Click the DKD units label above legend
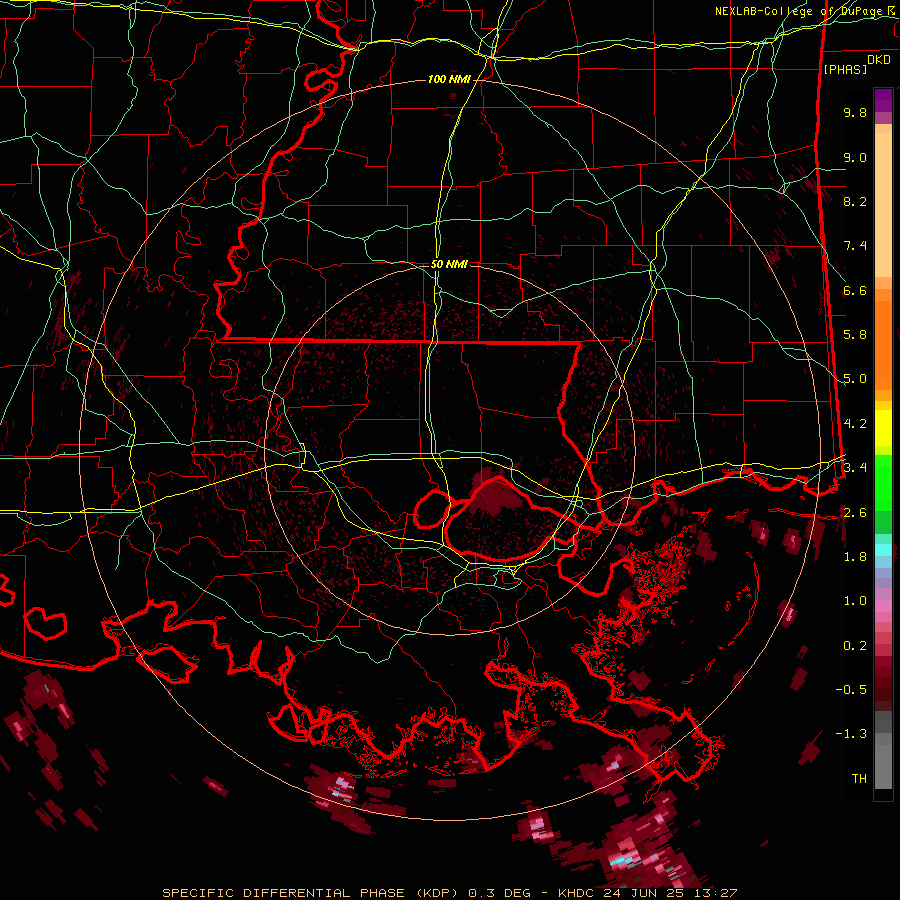 click(879, 60)
